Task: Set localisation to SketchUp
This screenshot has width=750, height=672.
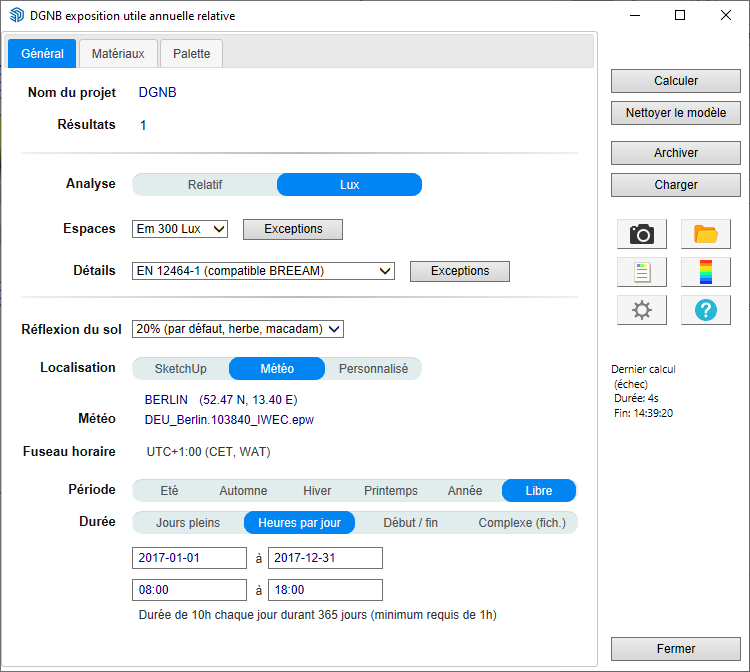Action: tap(180, 369)
